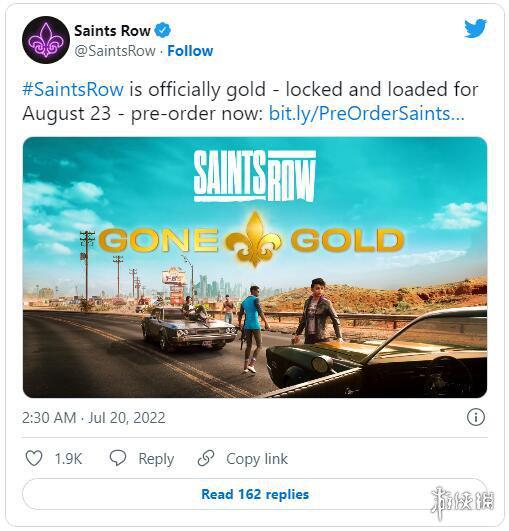Image resolution: width=509 pixels, height=531 pixels.
Task: Click the Reply text label
Action: 156,459
